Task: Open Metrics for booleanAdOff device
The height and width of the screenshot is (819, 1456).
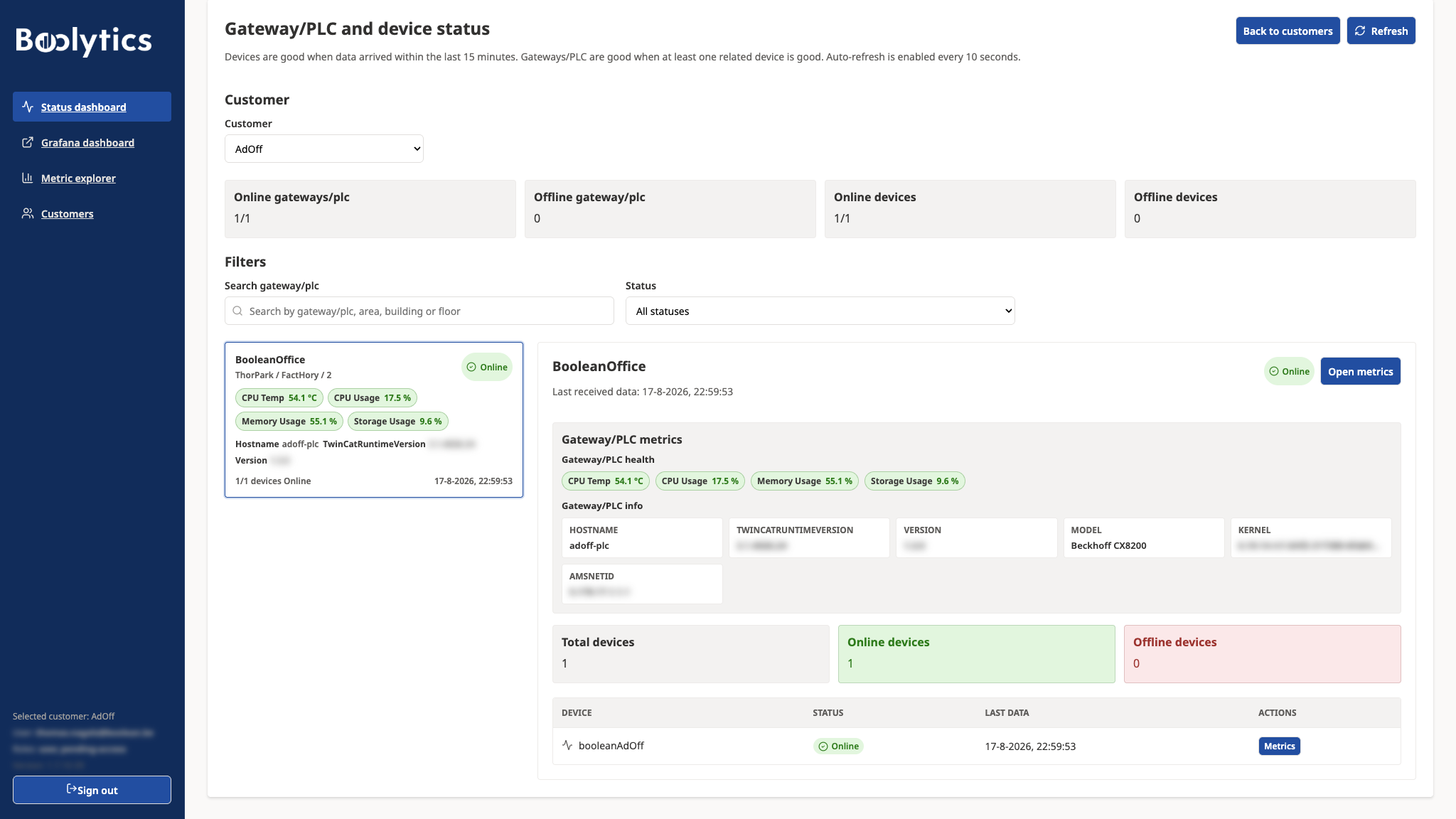Action: click(1279, 746)
